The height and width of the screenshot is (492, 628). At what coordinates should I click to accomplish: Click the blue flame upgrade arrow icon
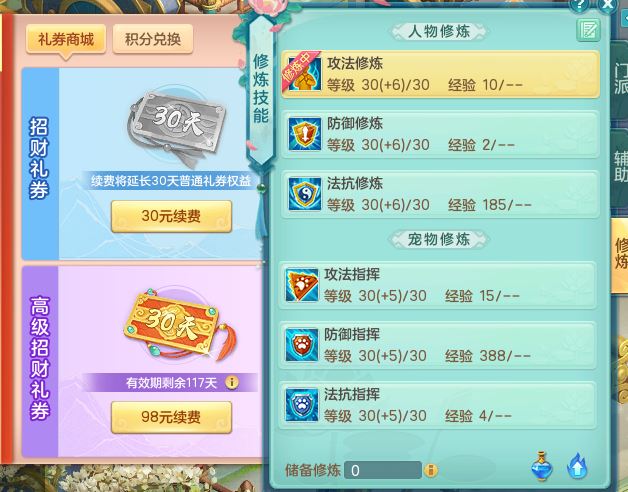[x=577, y=466]
